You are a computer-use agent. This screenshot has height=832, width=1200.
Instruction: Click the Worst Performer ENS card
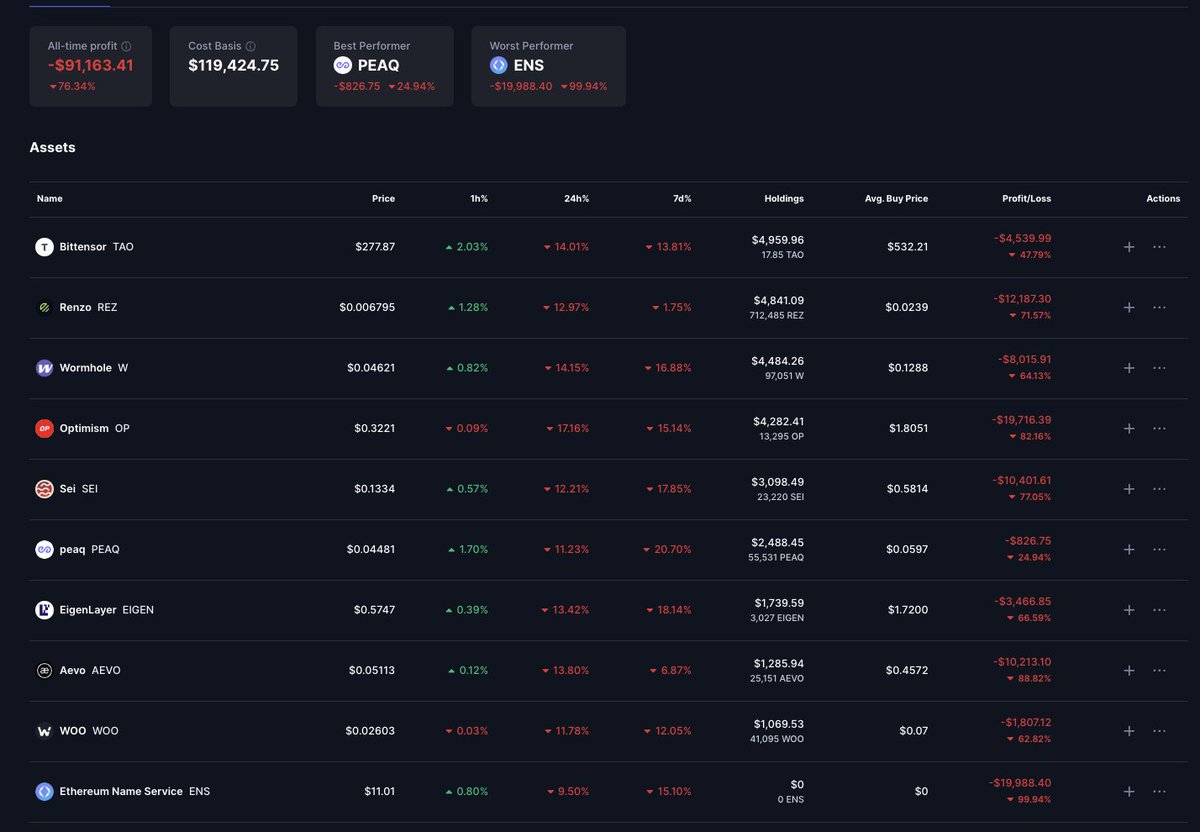[x=549, y=66]
